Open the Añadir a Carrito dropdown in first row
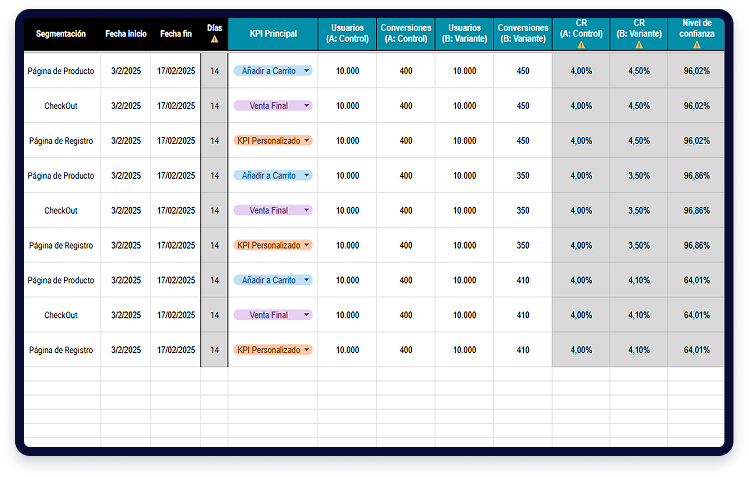The width and height of the screenshot is (749, 477). pos(307,71)
